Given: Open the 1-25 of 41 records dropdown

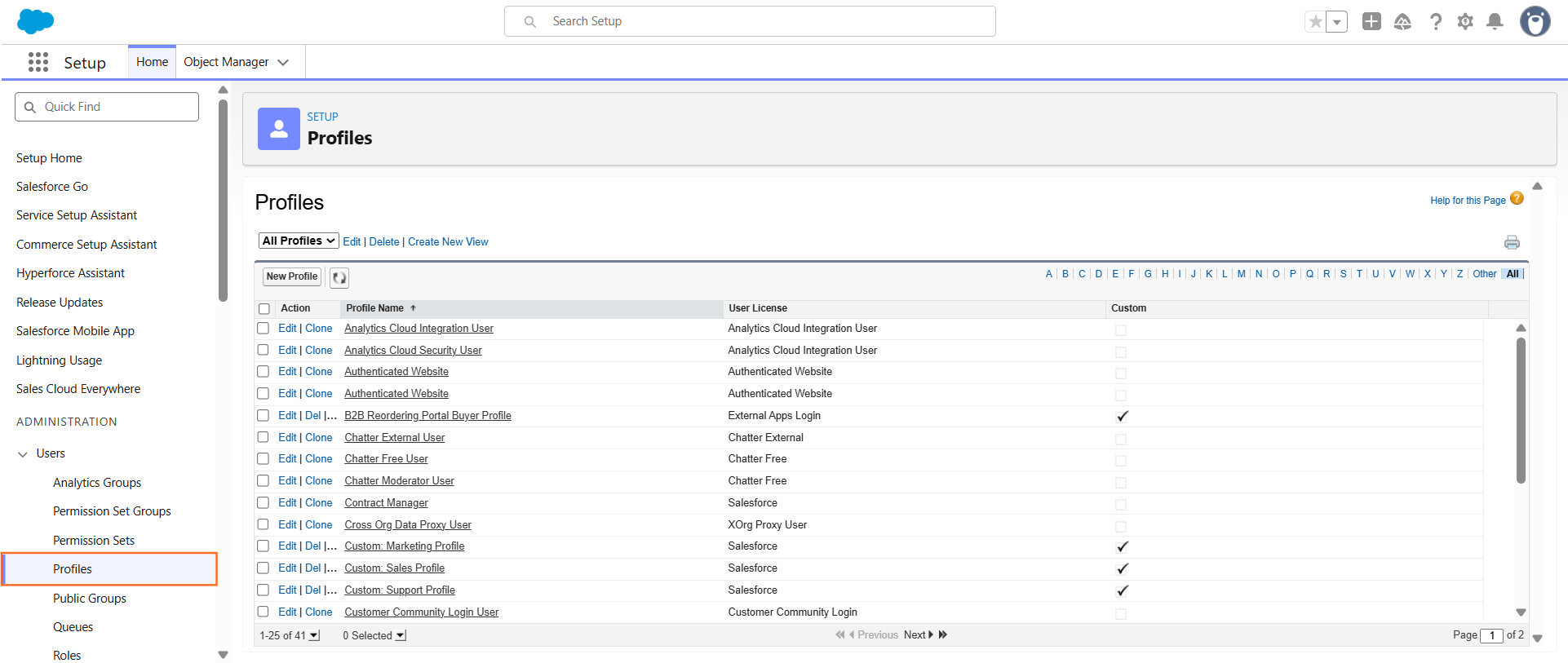Looking at the screenshot, I should point(314,635).
